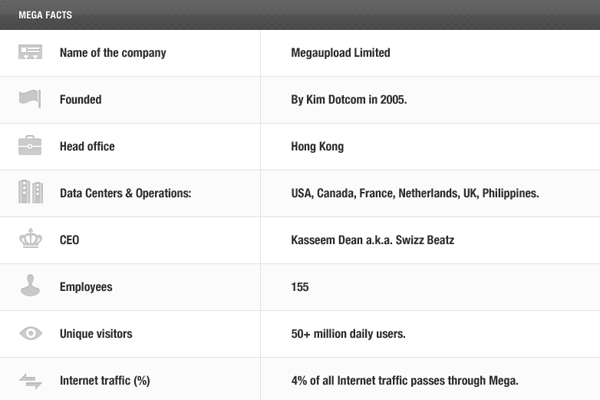Click the person icon beside Employees
600x400 pixels.
(30, 285)
